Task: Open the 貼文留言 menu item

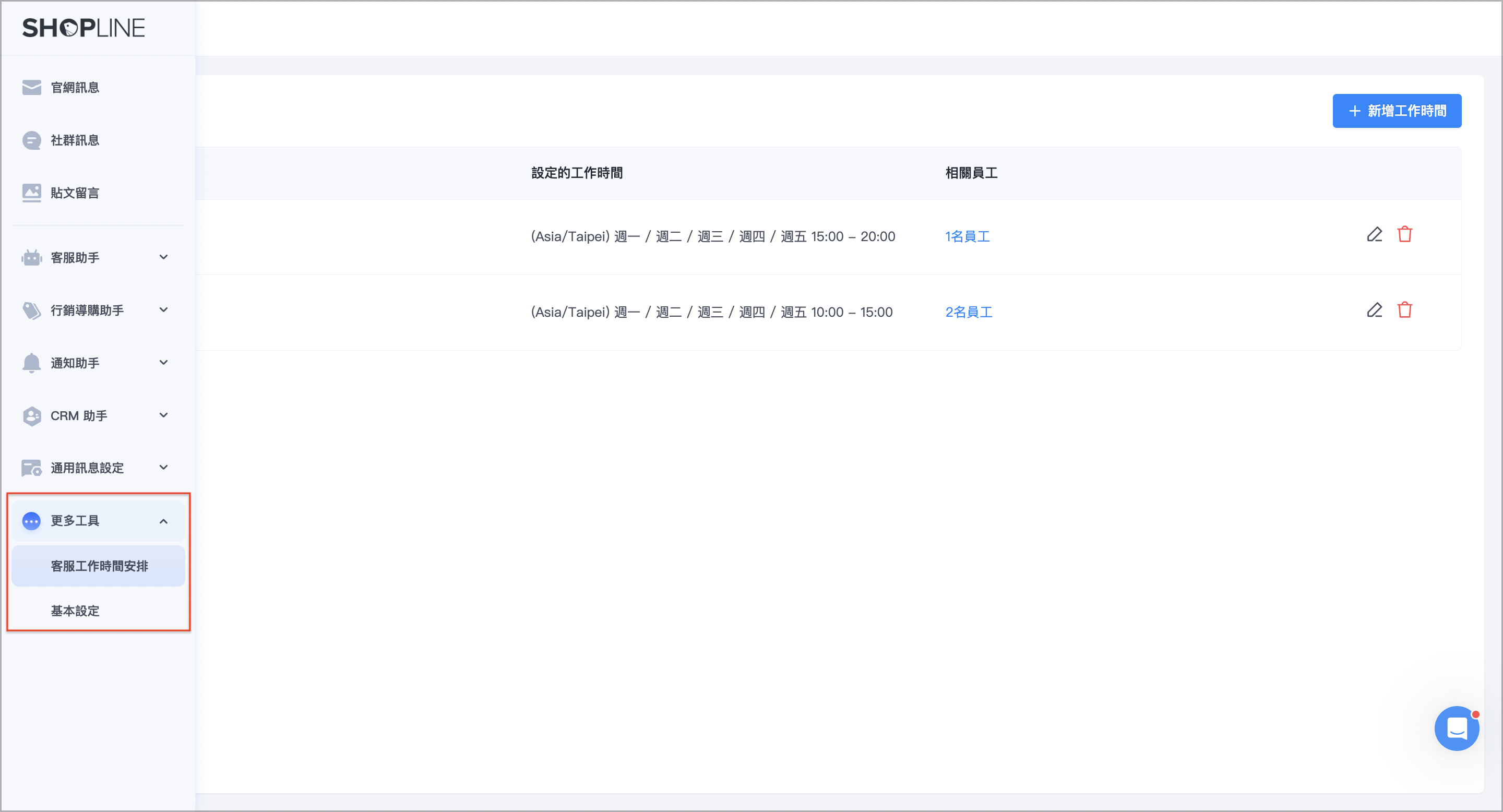Action: click(x=98, y=193)
